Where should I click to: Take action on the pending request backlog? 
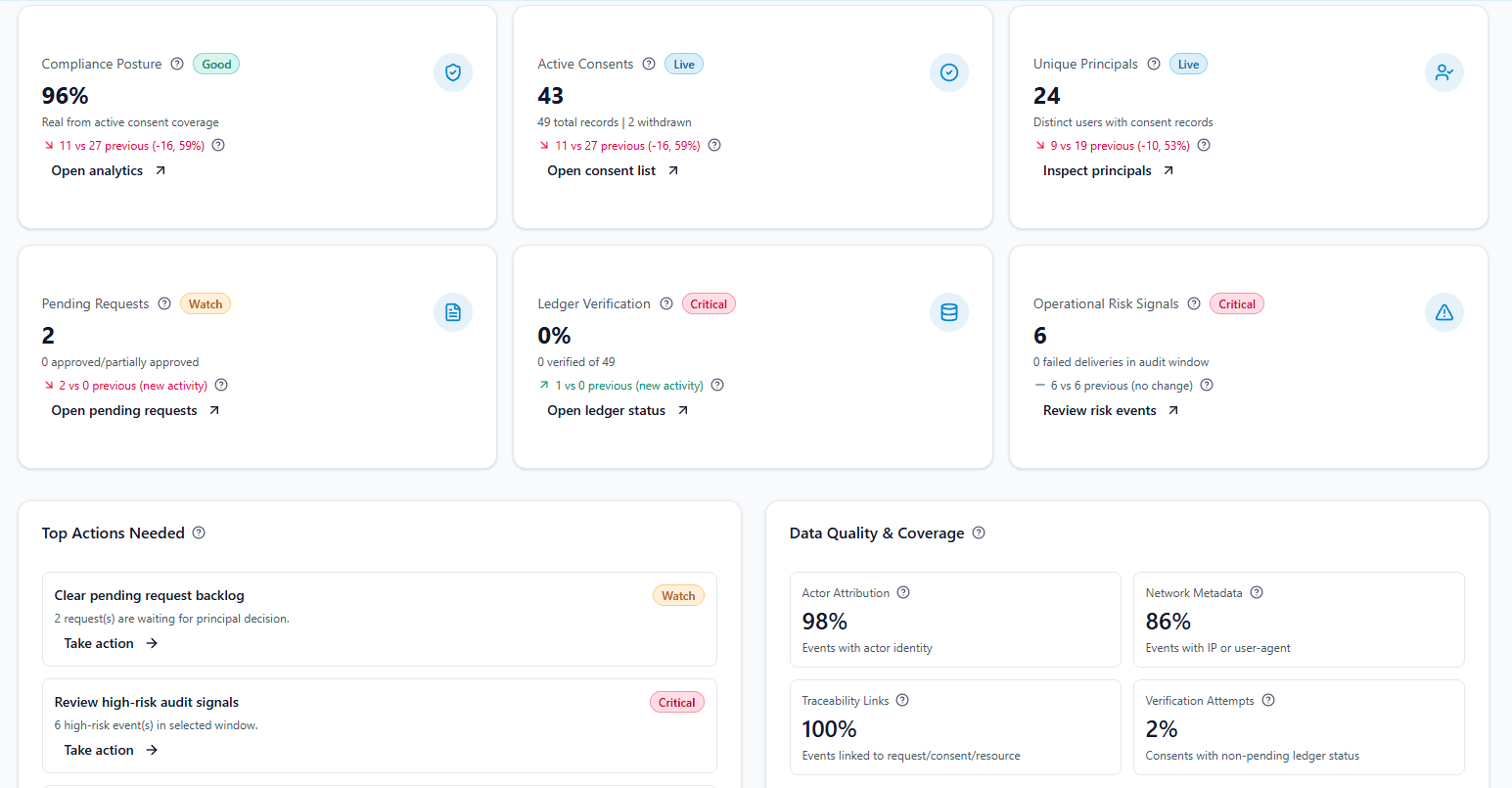[99, 643]
